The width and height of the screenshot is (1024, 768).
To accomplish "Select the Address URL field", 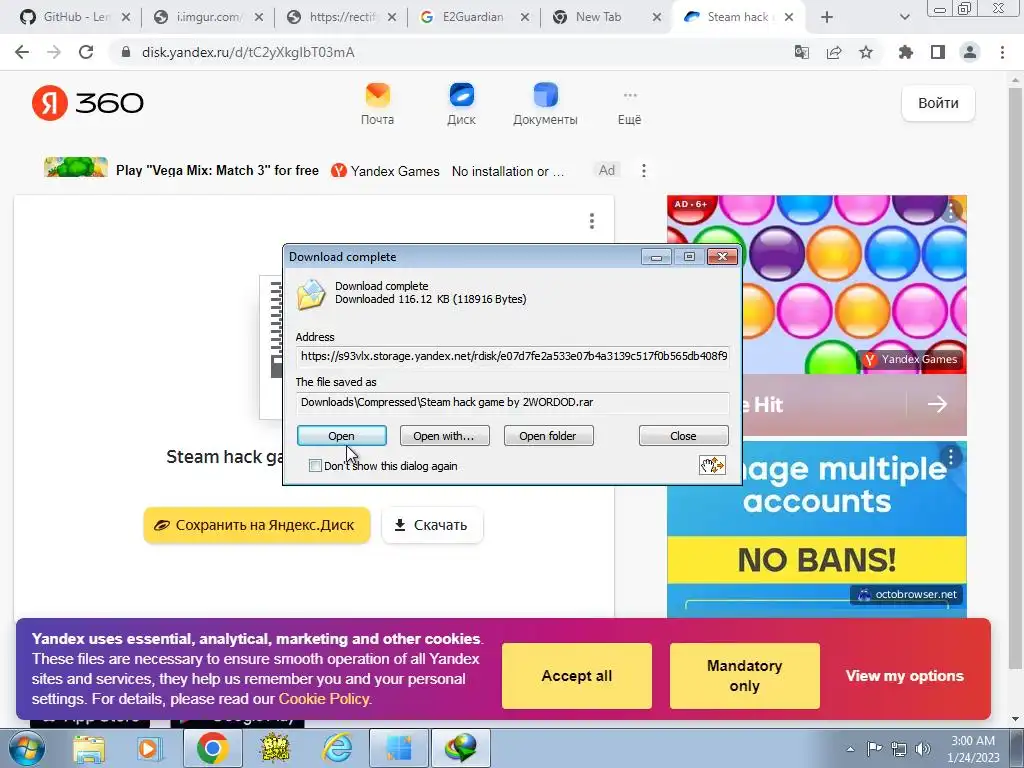I will (513, 357).
